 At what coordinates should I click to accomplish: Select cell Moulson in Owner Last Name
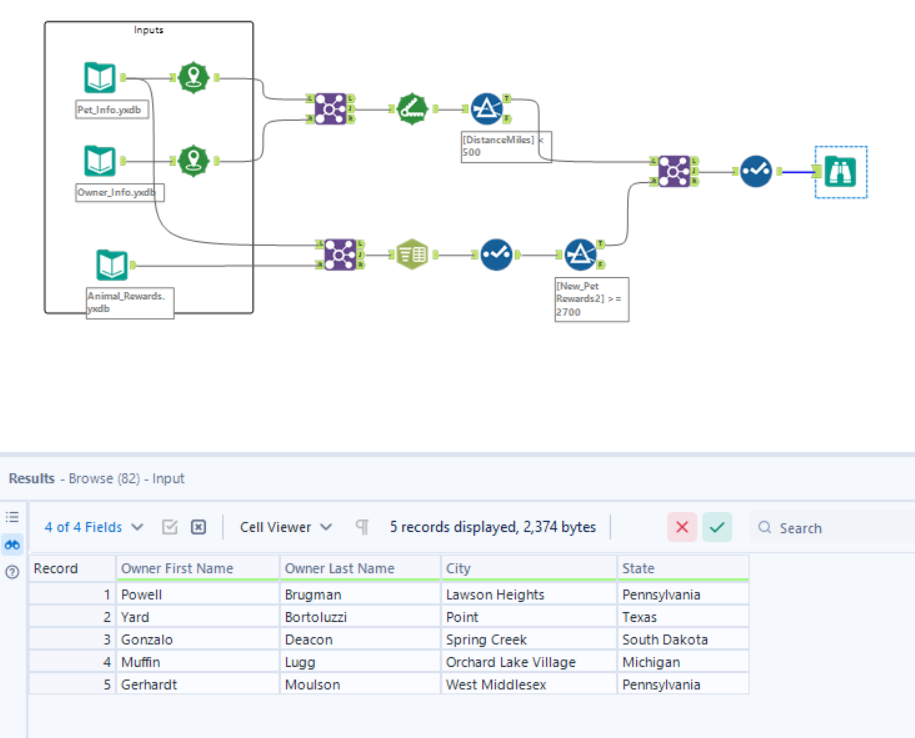360,684
